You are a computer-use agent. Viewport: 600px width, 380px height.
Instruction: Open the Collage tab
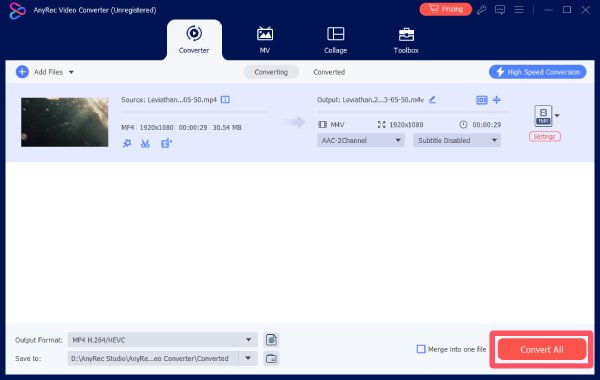(x=336, y=40)
